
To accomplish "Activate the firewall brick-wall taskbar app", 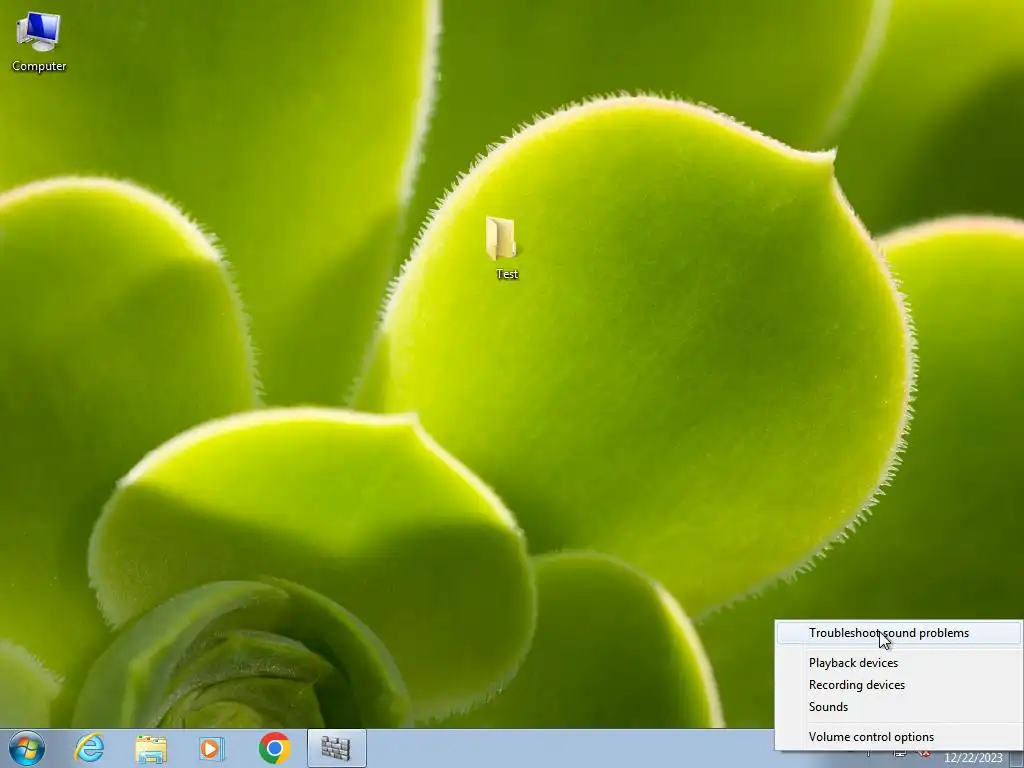I will coord(336,748).
